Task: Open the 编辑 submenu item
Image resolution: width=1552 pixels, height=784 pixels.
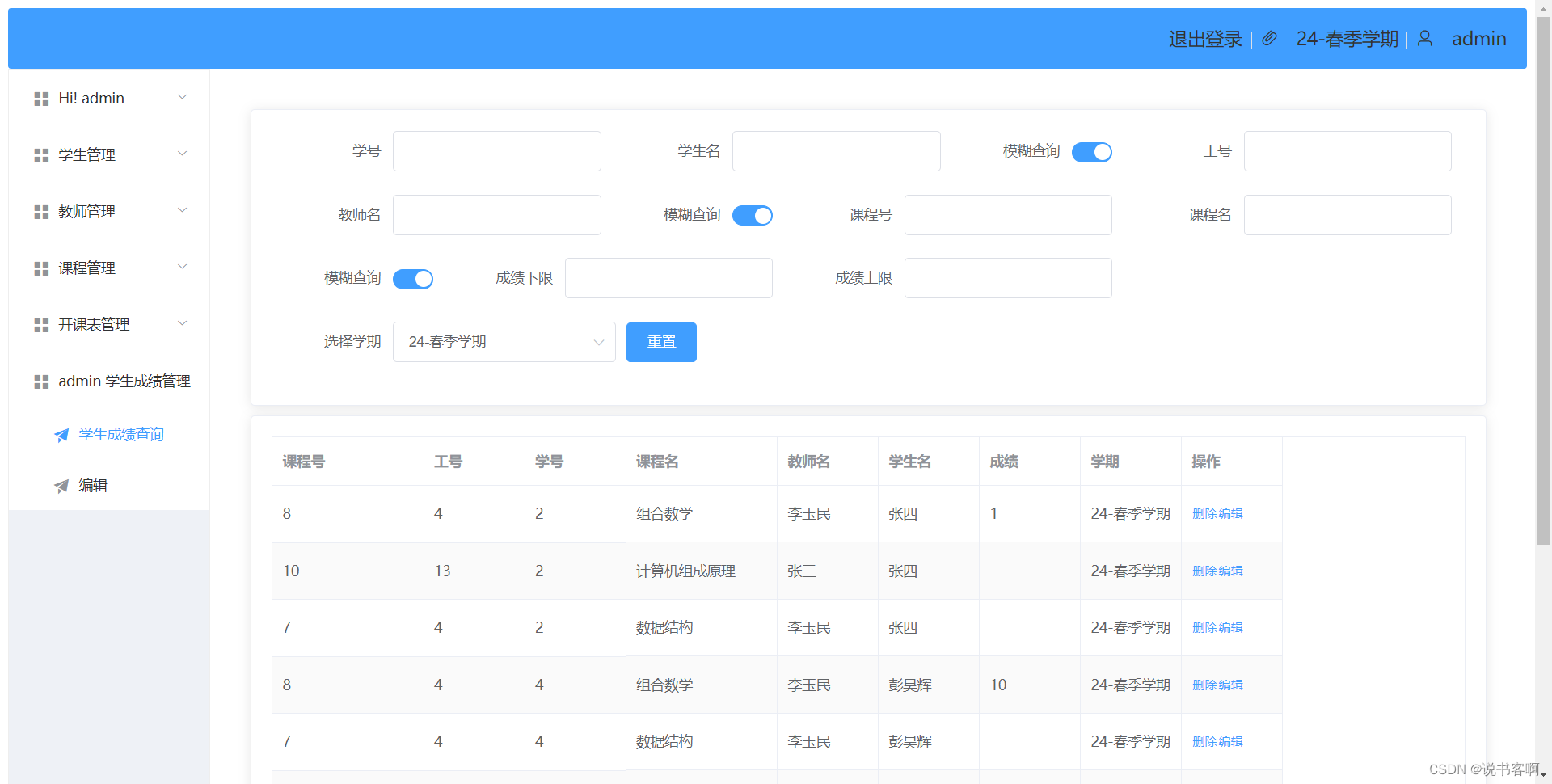Action: [x=109, y=485]
